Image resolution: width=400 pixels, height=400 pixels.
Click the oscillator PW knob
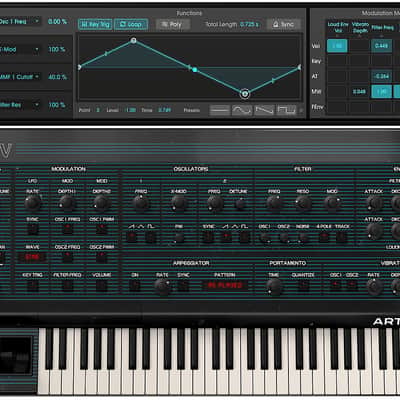179,237
